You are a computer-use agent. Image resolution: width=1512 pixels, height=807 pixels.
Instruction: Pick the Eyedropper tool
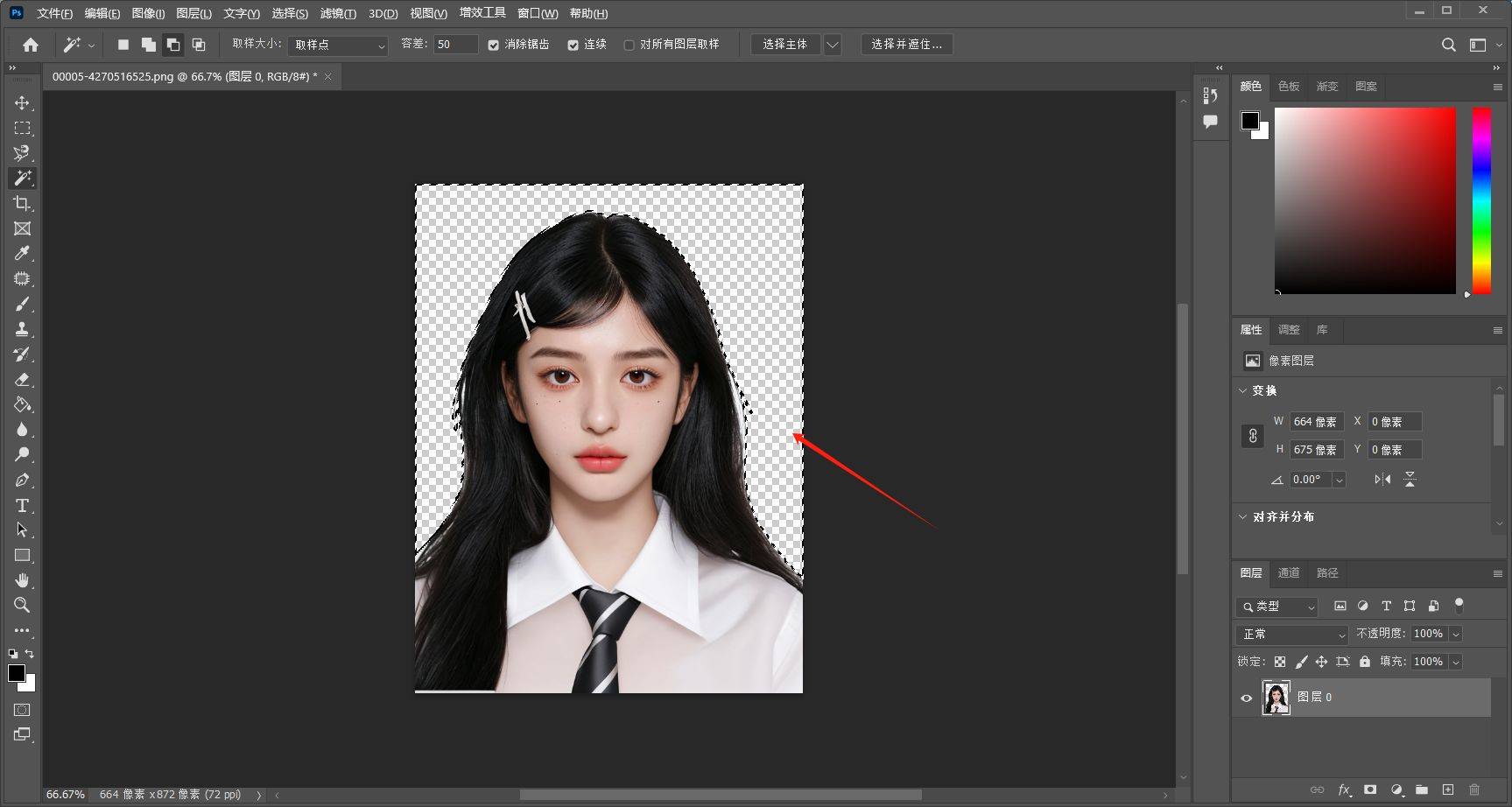[22, 253]
